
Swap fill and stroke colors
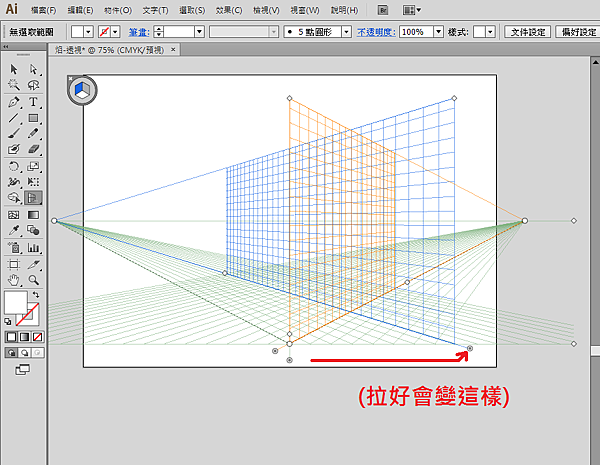coord(37,295)
